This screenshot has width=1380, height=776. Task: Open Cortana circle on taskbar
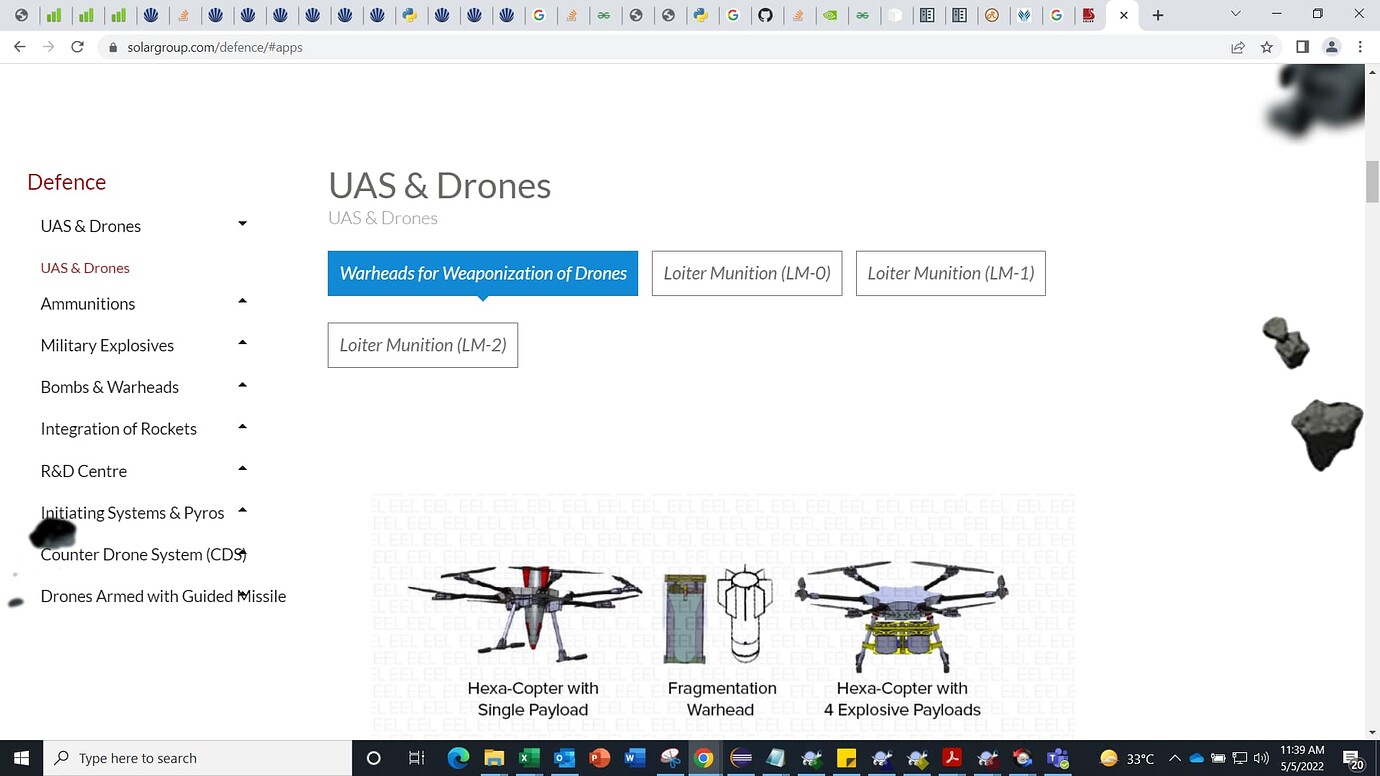pyautogui.click(x=374, y=758)
